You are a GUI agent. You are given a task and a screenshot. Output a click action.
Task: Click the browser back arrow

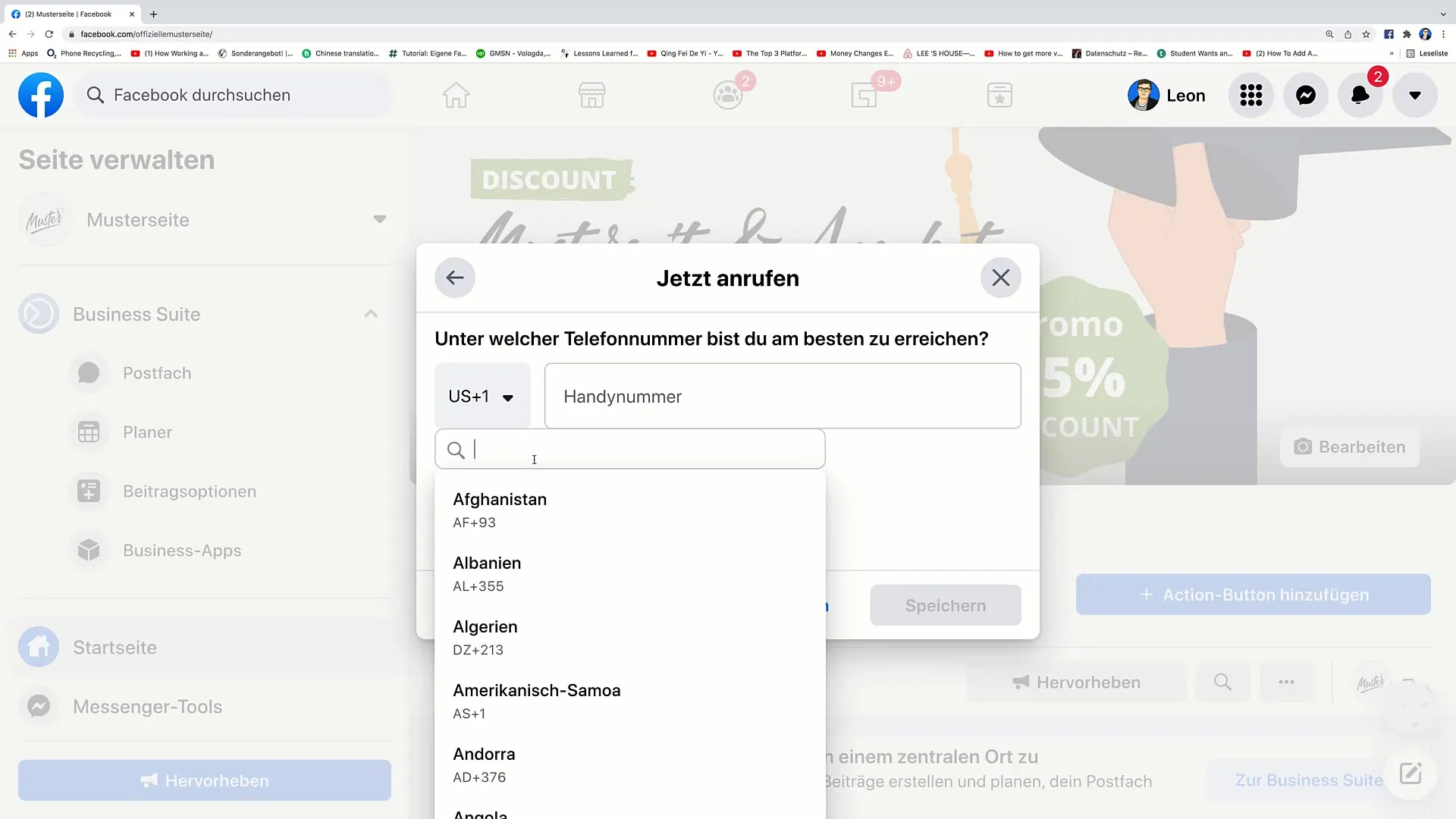tap(12, 34)
